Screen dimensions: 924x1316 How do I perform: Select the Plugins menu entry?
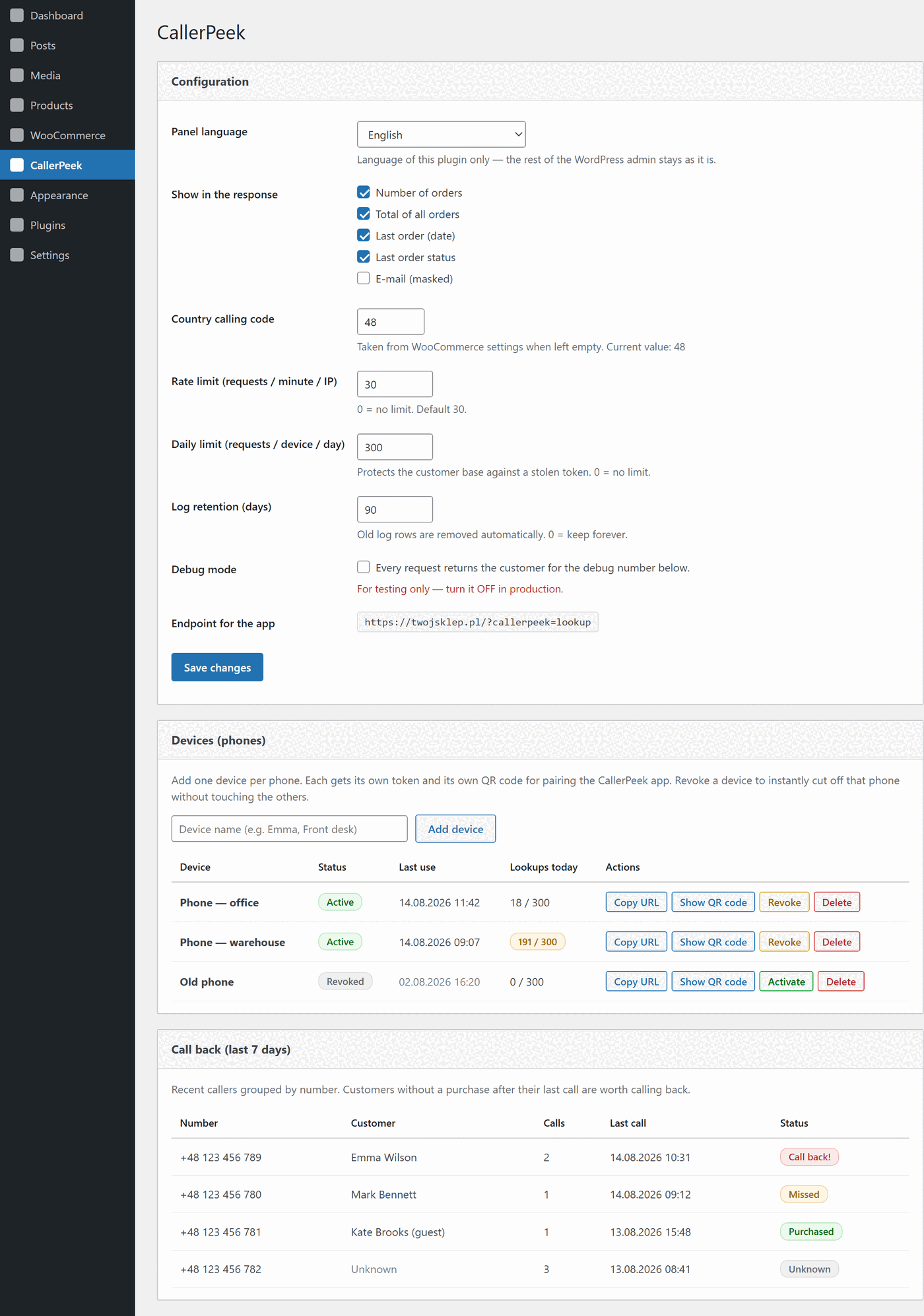tap(67, 225)
